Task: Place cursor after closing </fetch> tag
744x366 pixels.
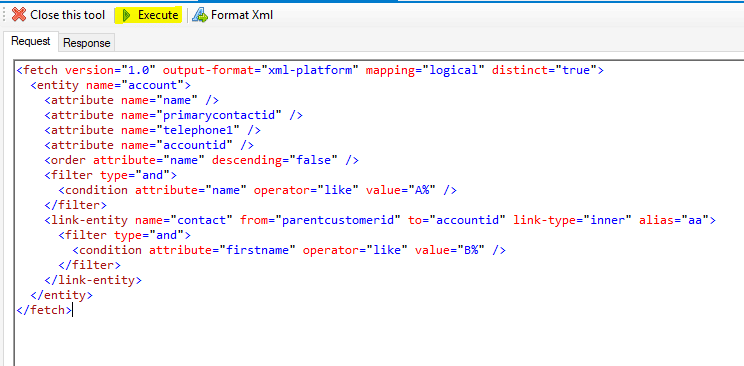Action: coord(73,310)
